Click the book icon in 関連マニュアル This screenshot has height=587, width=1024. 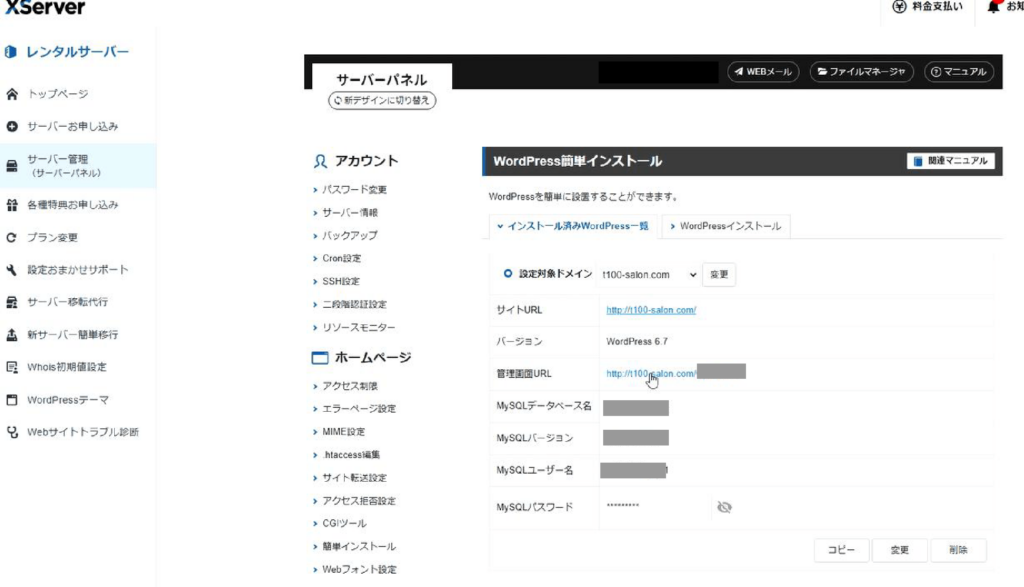pos(918,161)
